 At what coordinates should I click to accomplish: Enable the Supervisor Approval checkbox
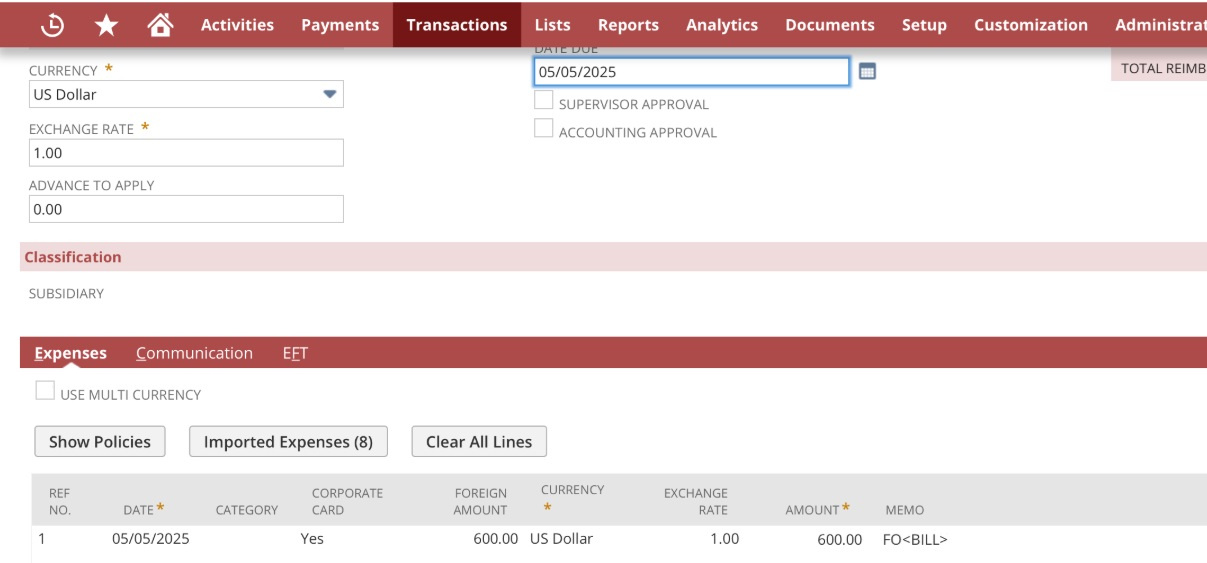point(543,100)
